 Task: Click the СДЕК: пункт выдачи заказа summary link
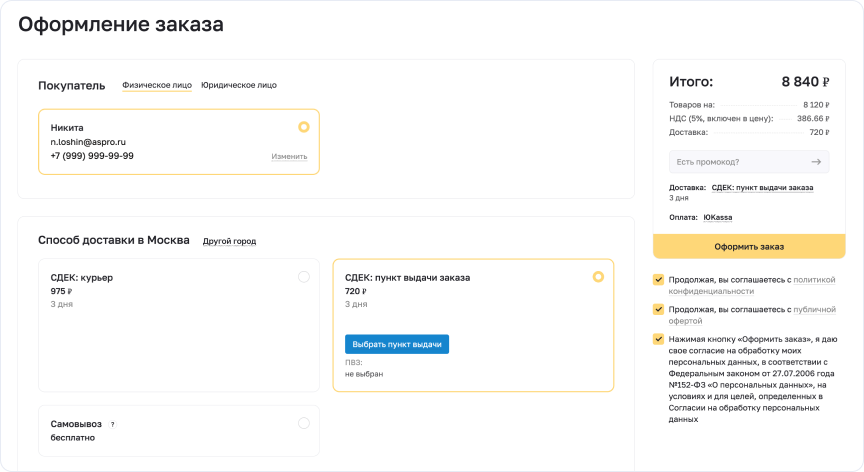762,188
